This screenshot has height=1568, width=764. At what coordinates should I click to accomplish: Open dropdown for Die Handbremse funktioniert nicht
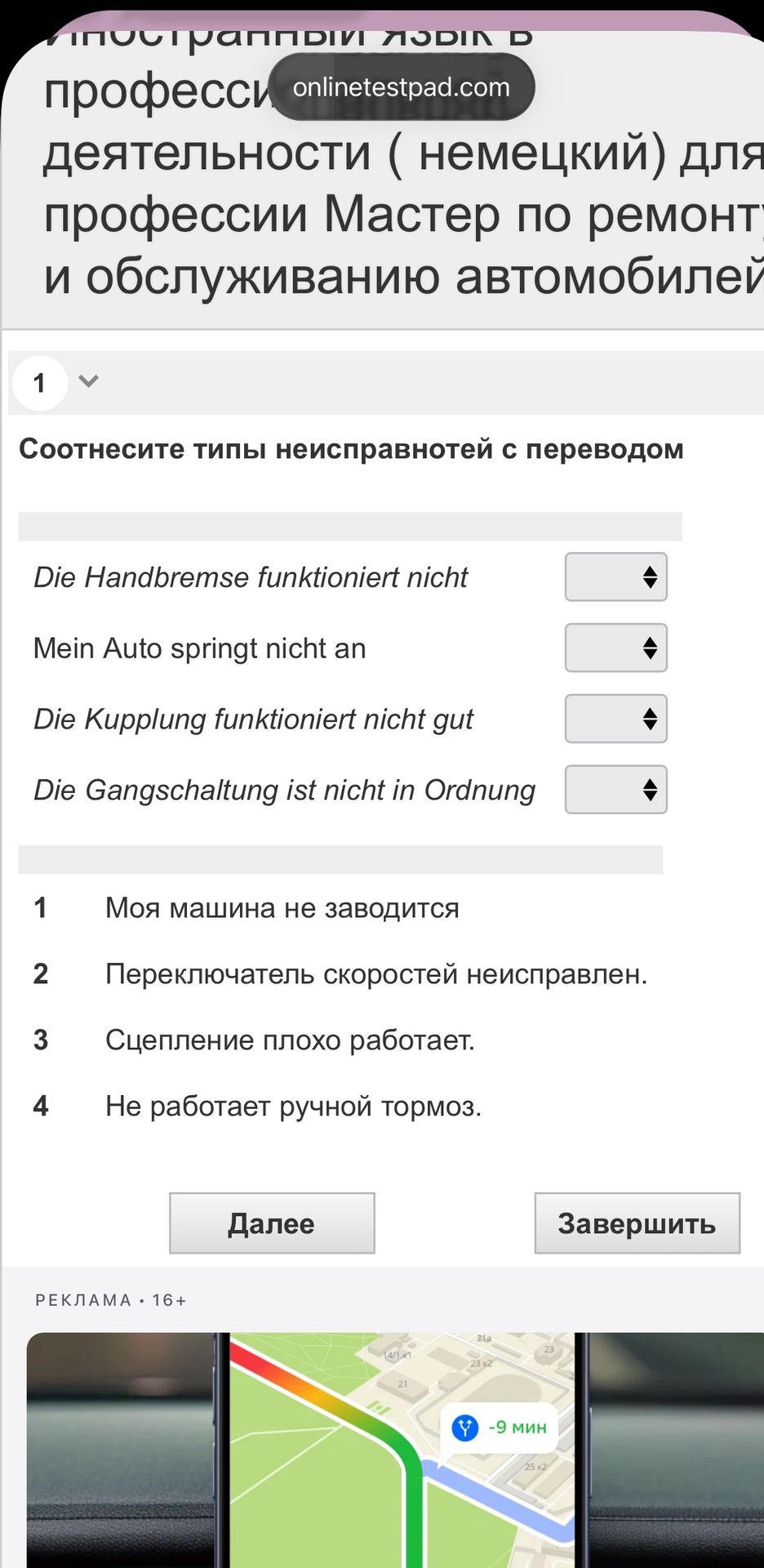pyautogui.click(x=616, y=577)
